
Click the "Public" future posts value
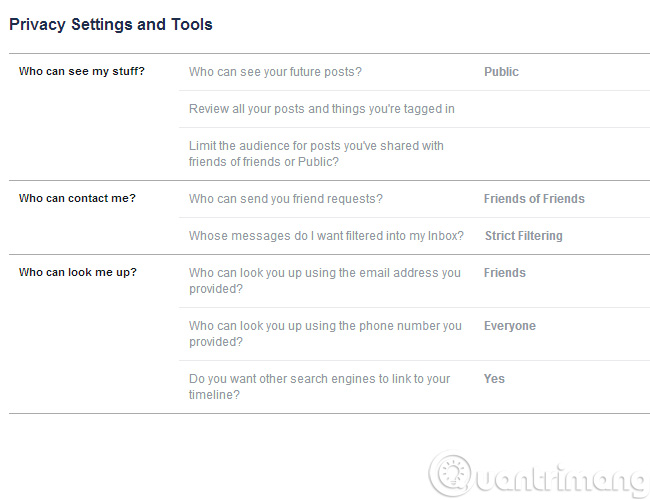501,72
